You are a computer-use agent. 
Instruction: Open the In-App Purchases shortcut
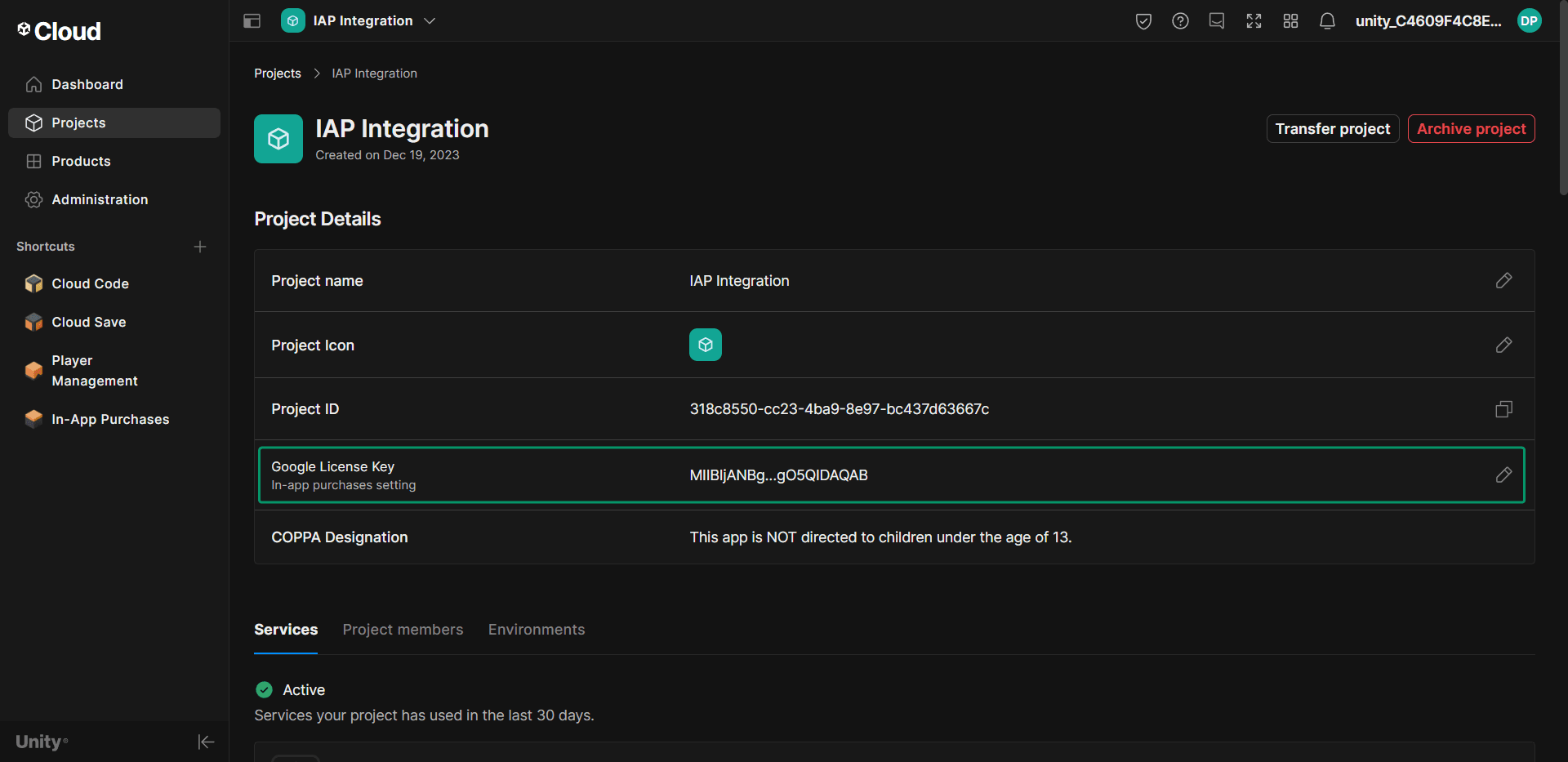pos(109,419)
